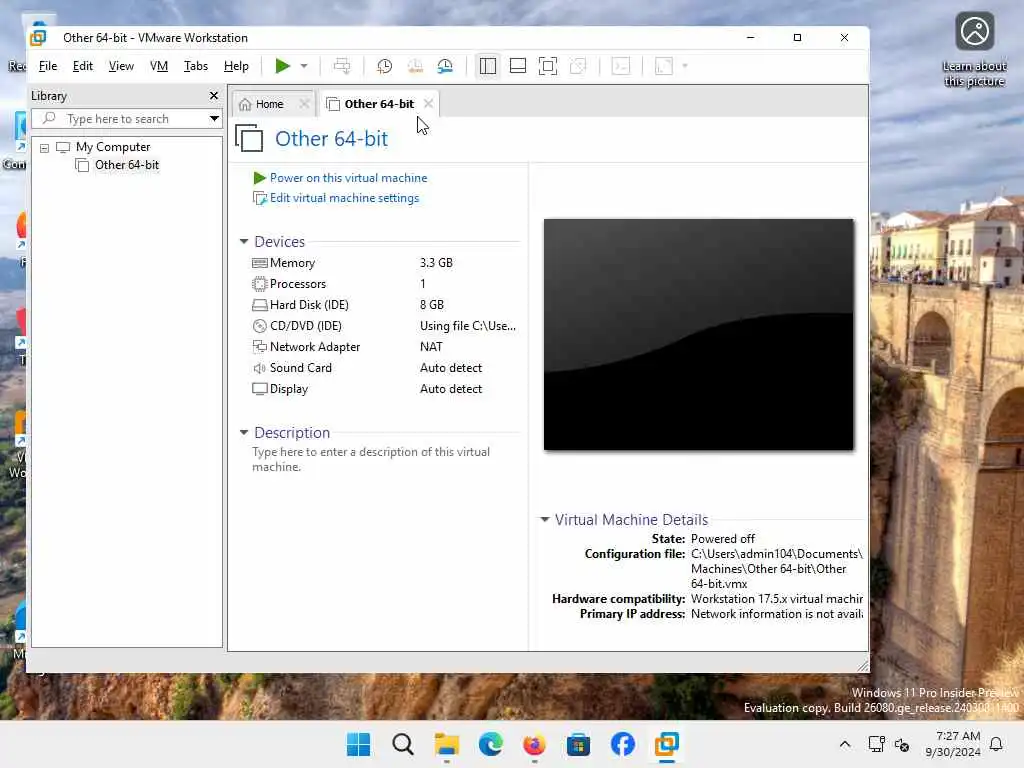The height and width of the screenshot is (768, 1024).
Task: Click the taskbar clock and date
Action: pos(952,744)
